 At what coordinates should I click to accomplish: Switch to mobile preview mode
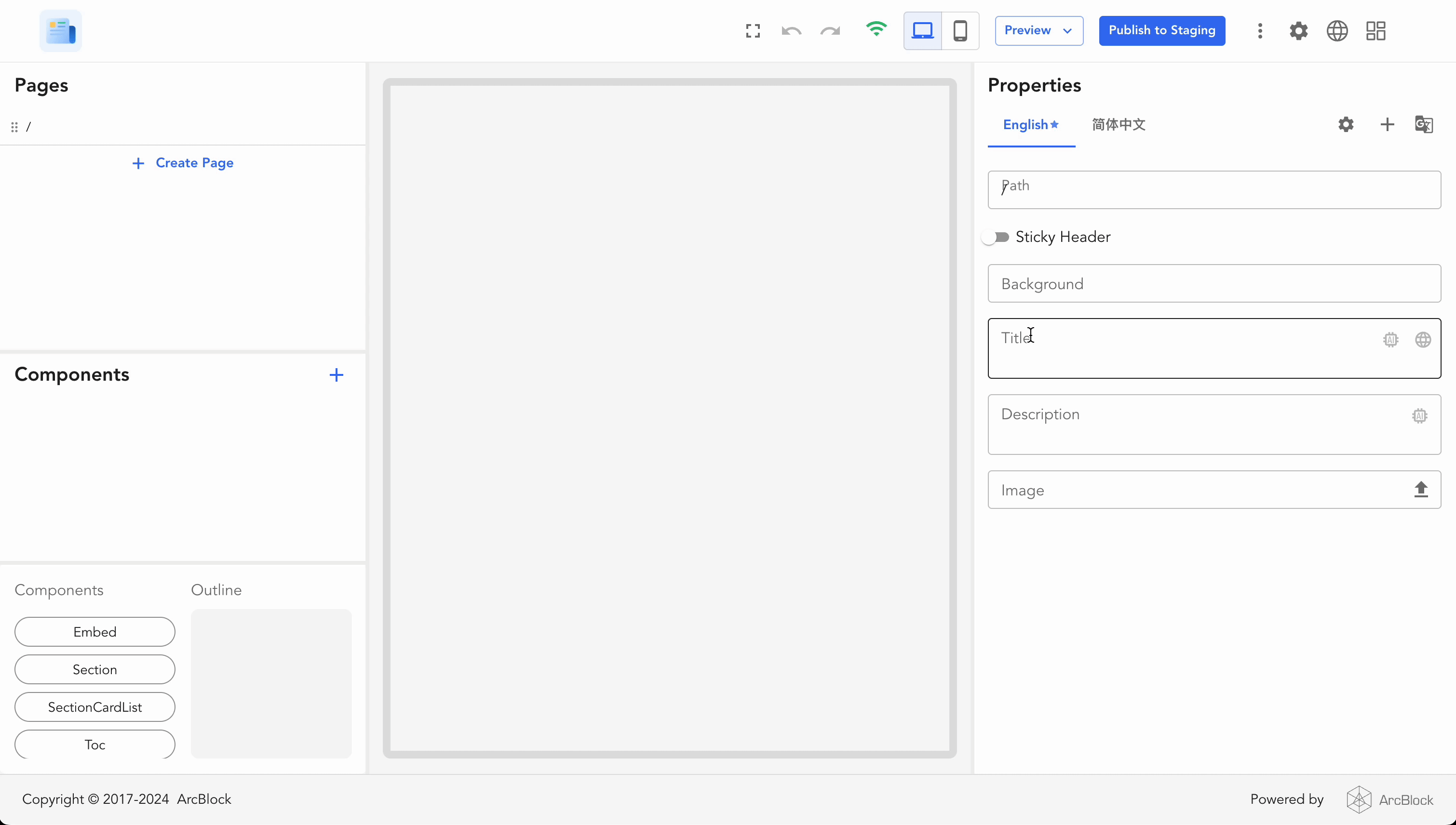(960, 30)
